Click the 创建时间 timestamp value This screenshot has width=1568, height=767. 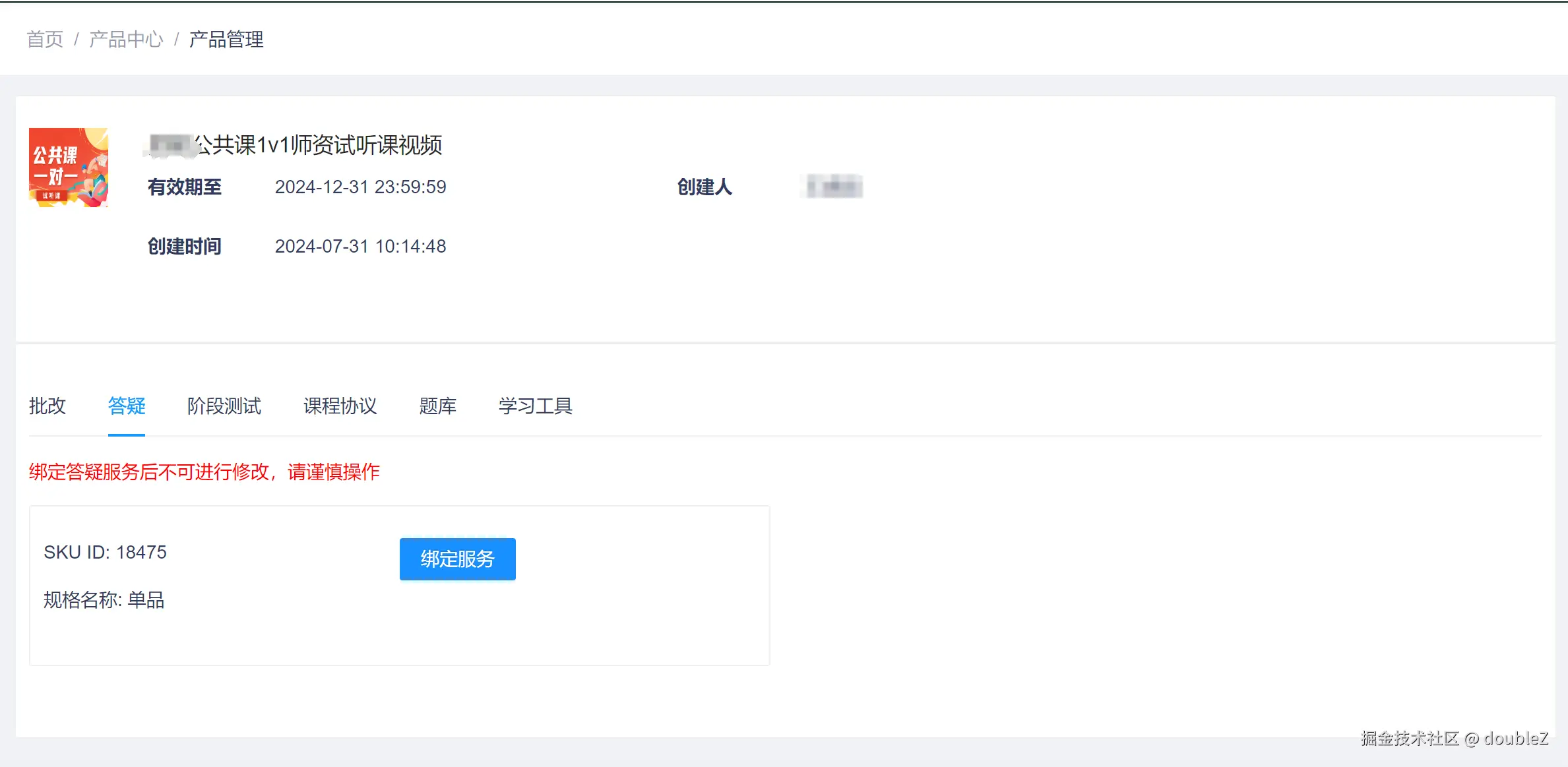(x=360, y=247)
